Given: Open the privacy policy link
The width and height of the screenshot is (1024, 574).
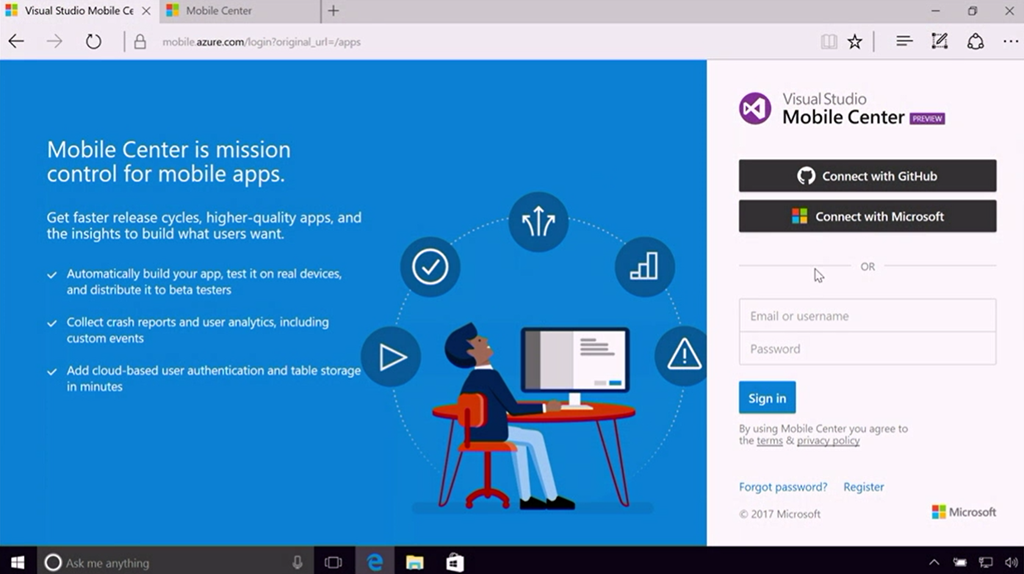Looking at the screenshot, I should click(x=828, y=441).
